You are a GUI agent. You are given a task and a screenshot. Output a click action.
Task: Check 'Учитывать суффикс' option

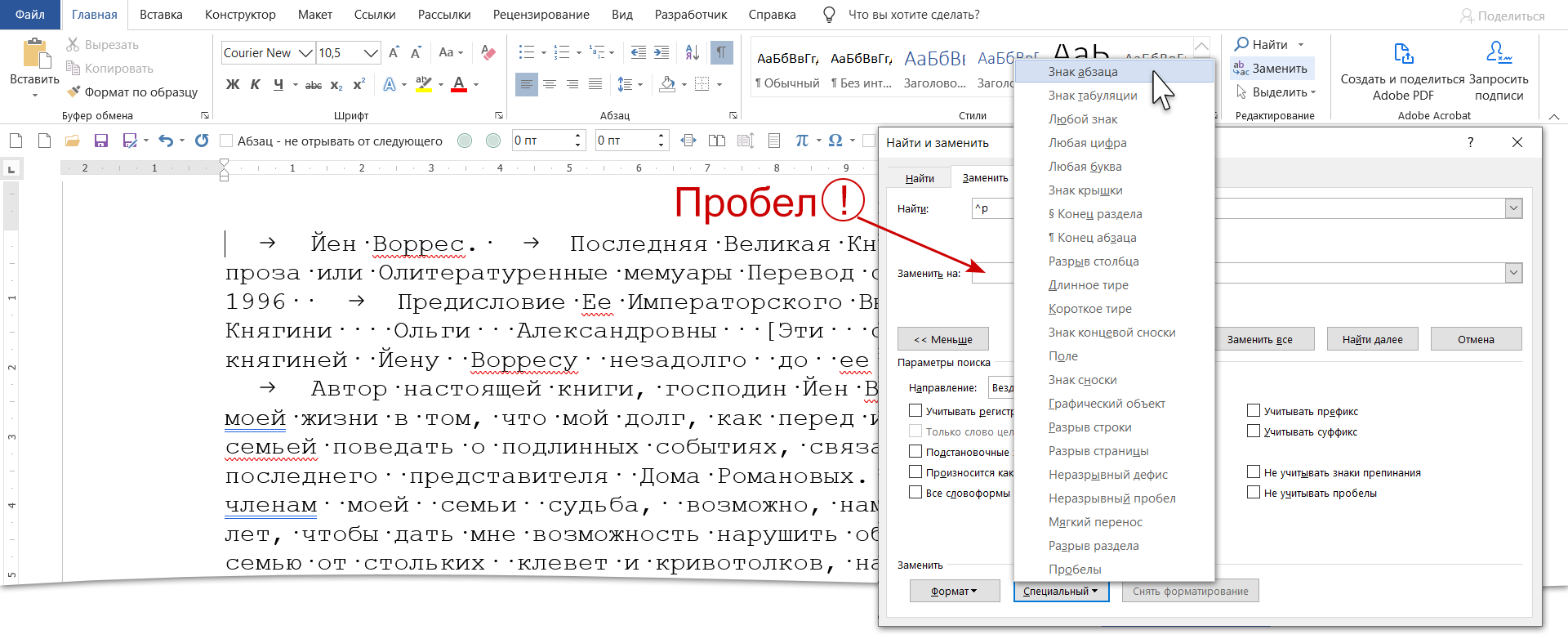(x=1254, y=431)
